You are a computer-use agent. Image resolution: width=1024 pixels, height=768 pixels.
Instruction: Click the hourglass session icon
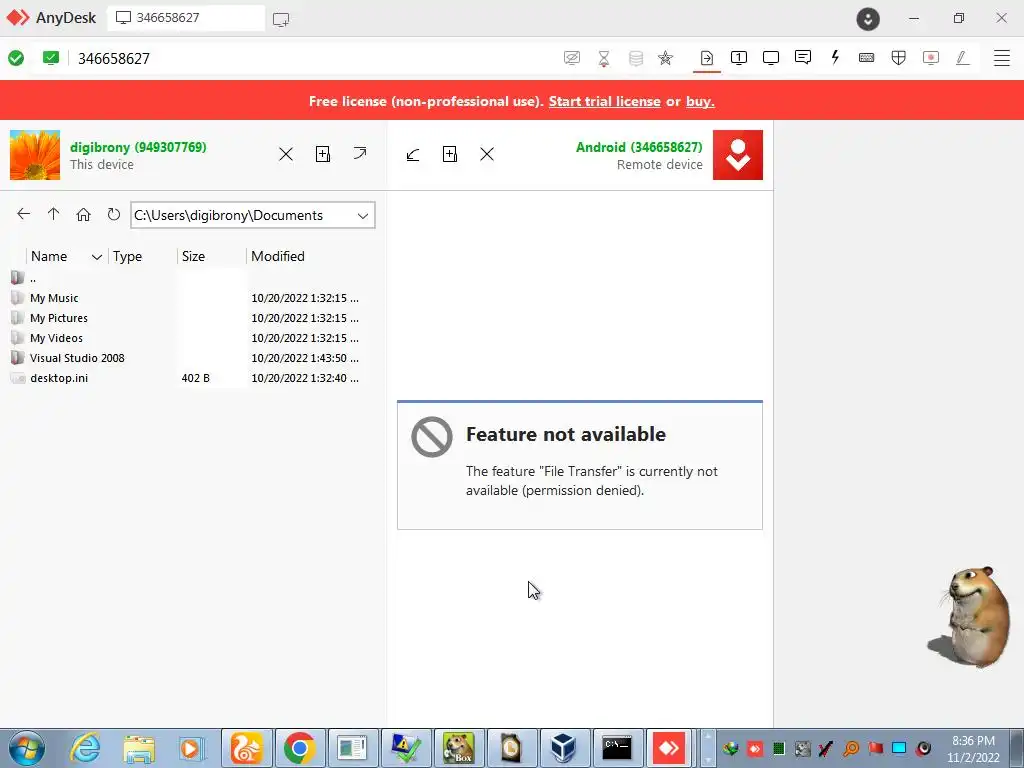coord(604,59)
